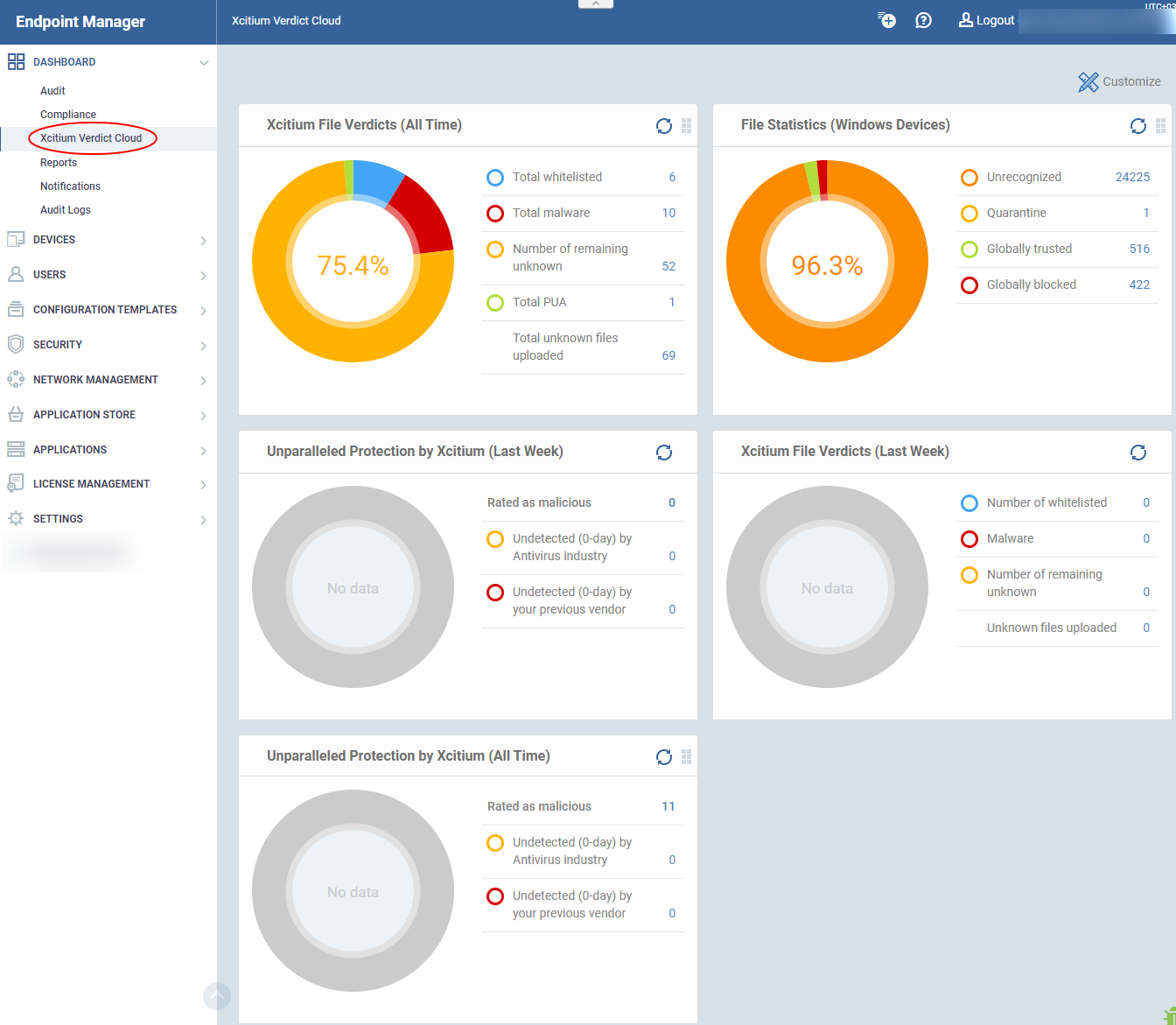This screenshot has width=1176, height=1025.
Task: Open the Audit Logs menu item
Action: [66, 210]
